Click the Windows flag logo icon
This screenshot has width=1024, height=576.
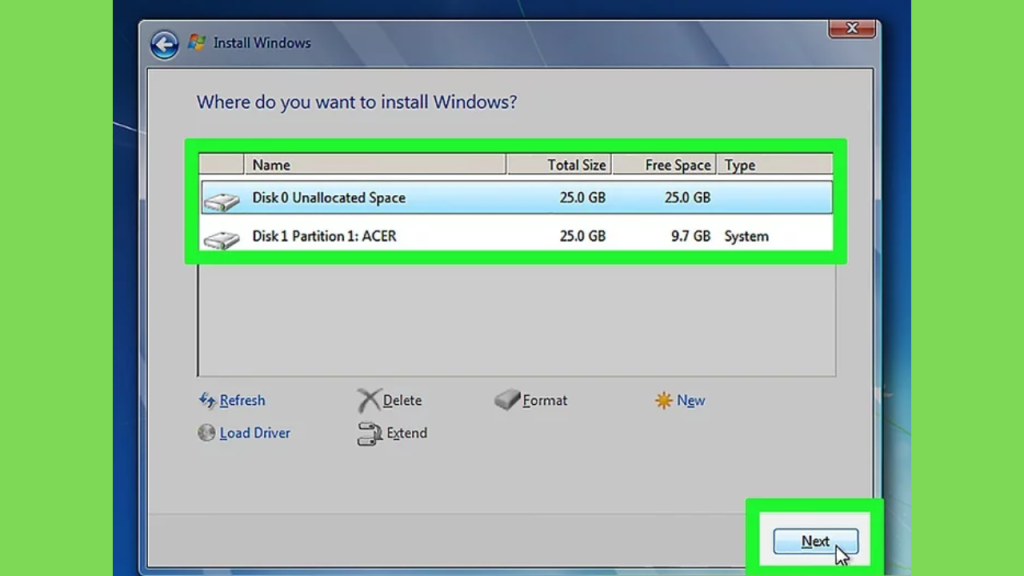point(197,42)
